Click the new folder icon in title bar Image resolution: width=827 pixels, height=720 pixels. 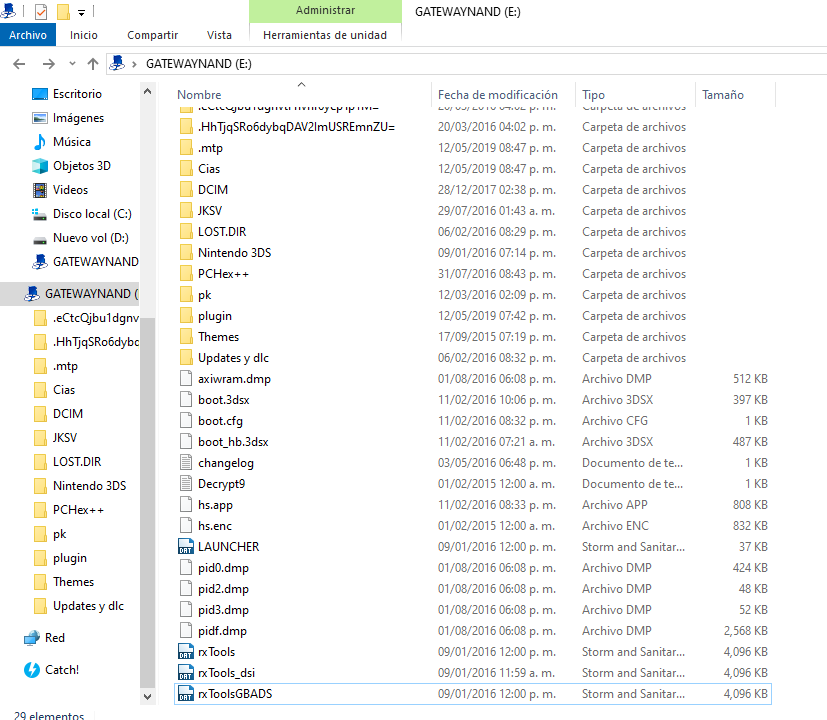pyautogui.click(x=63, y=12)
